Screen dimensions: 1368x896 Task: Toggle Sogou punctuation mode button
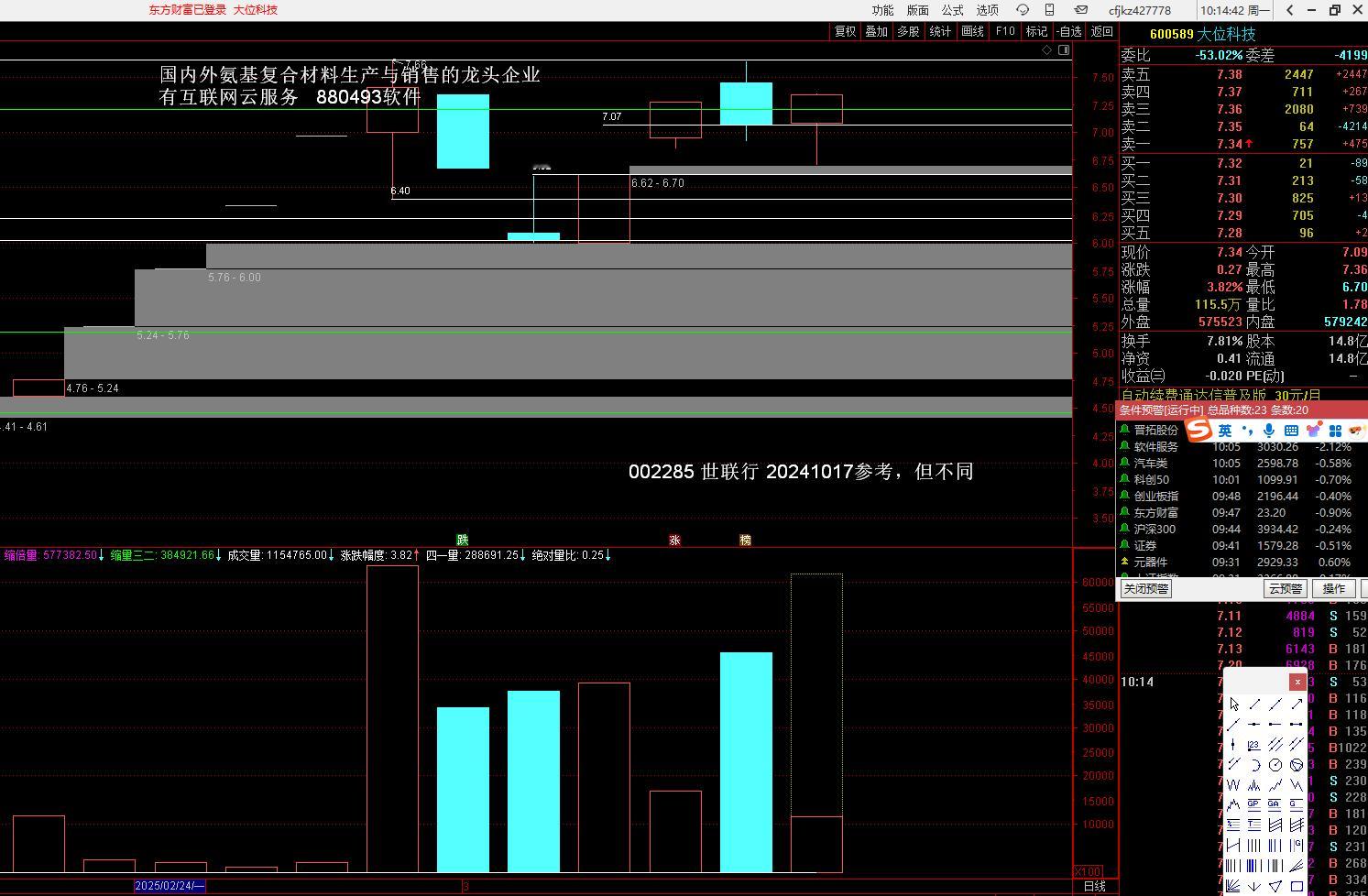coord(1247,431)
